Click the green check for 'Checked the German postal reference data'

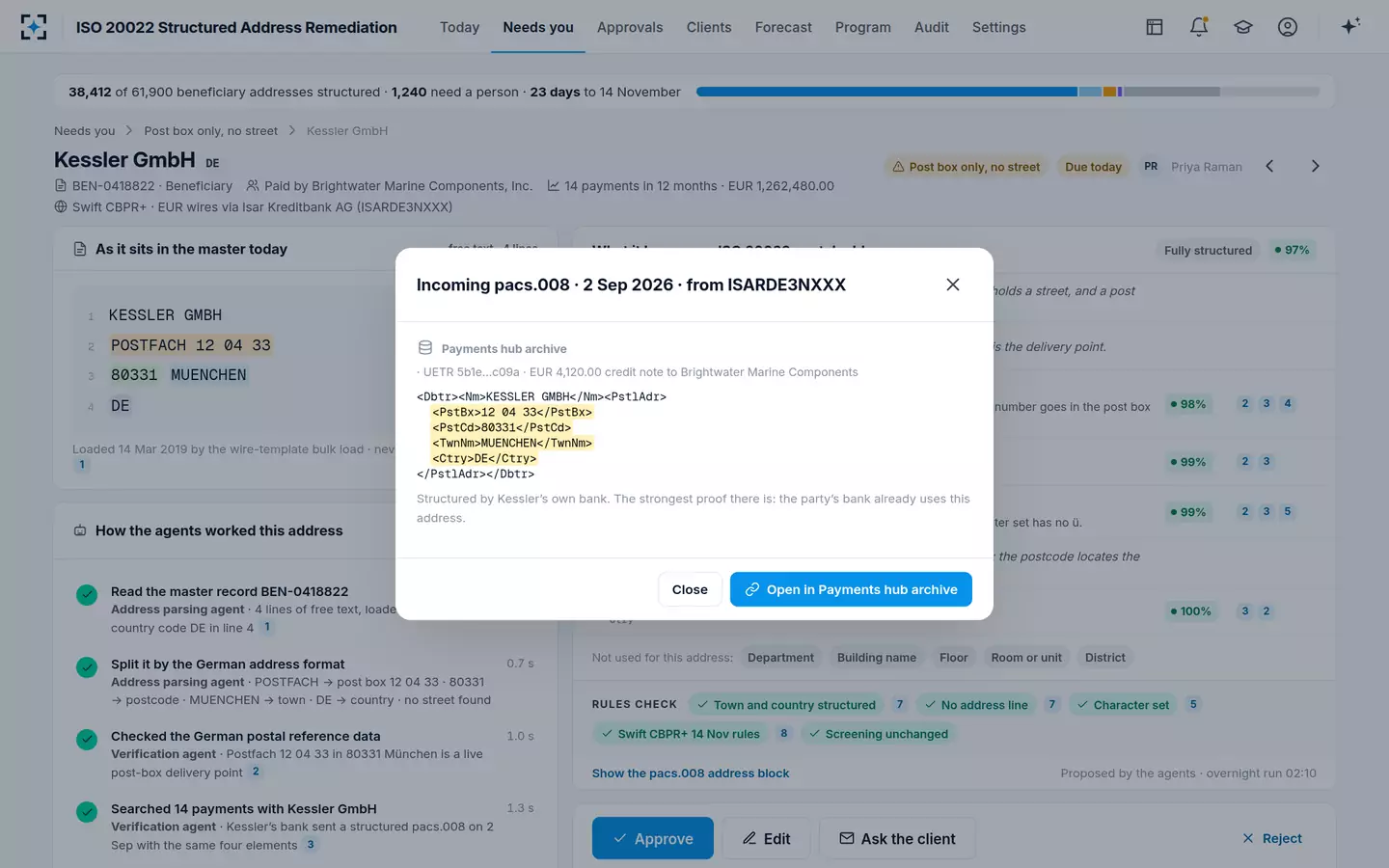pyautogui.click(x=87, y=740)
